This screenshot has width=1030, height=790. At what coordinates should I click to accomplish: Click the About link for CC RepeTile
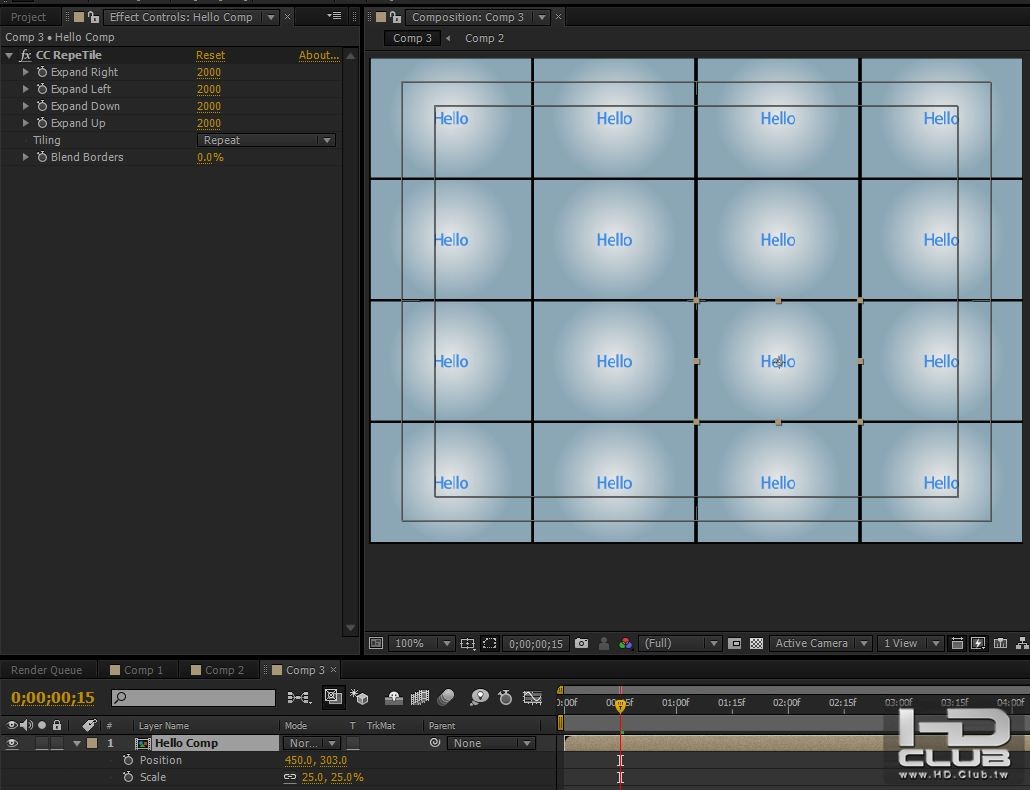[318, 55]
